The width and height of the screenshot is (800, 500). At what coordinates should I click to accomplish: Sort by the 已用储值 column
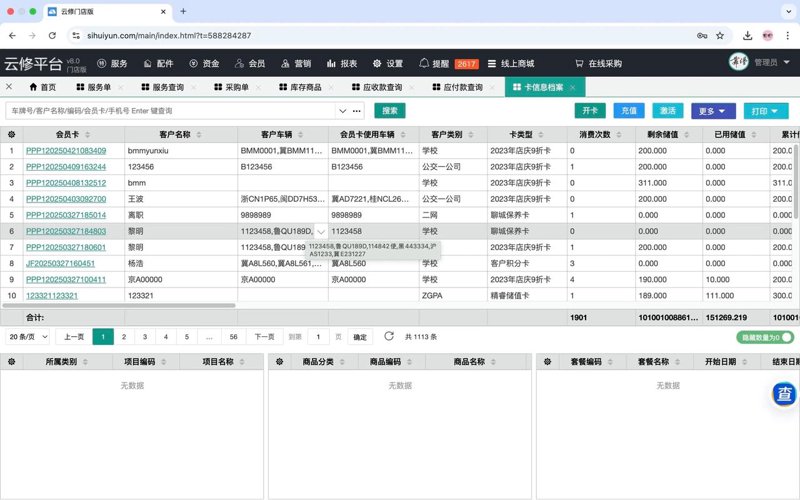click(754, 135)
